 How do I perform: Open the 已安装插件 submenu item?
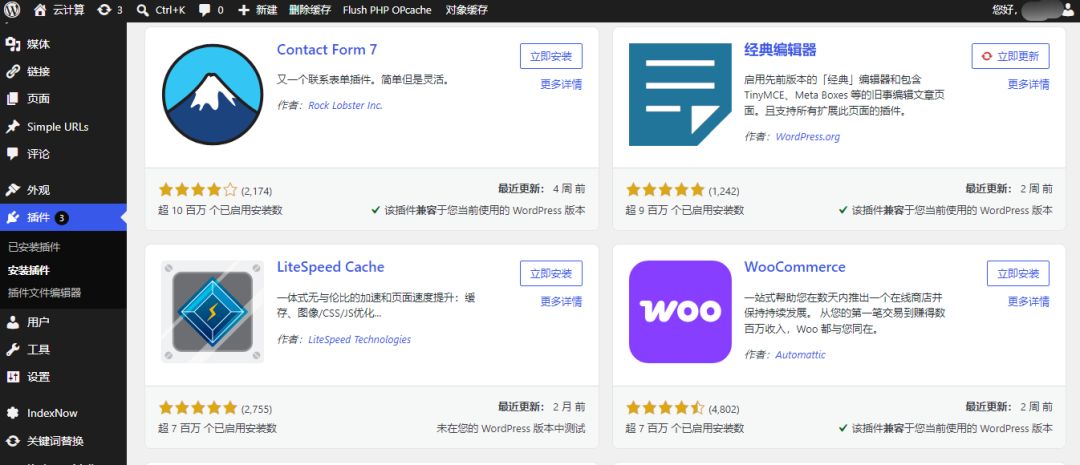coord(34,247)
